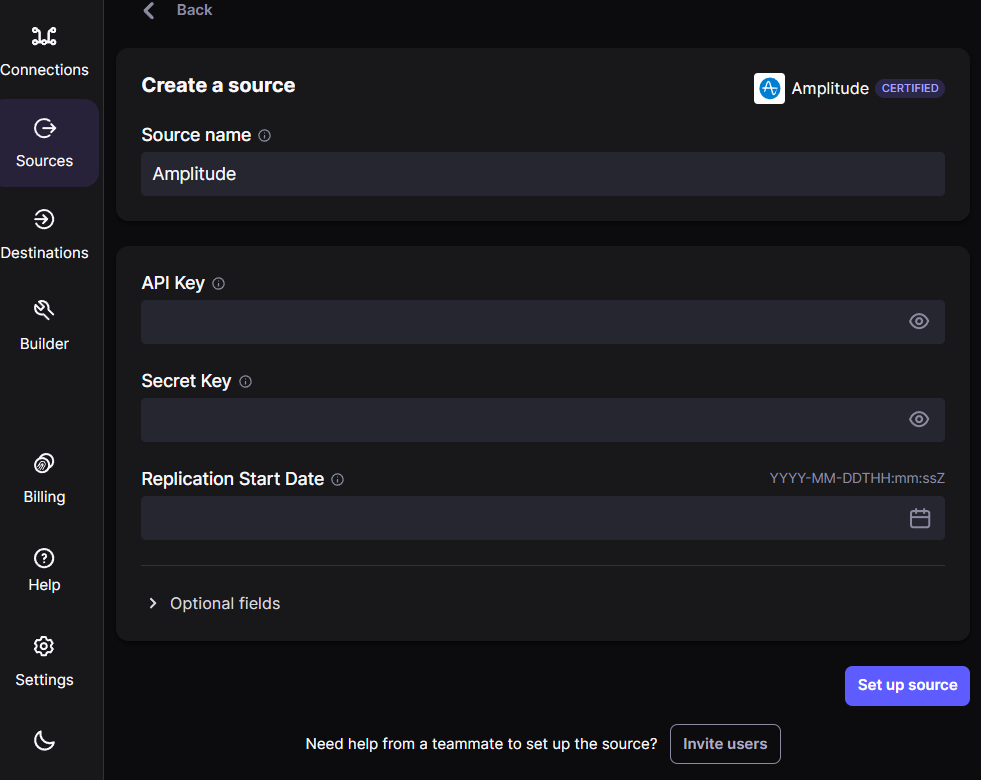
Task: Show the Secret Key info tooltip
Action: pyautogui.click(x=245, y=382)
